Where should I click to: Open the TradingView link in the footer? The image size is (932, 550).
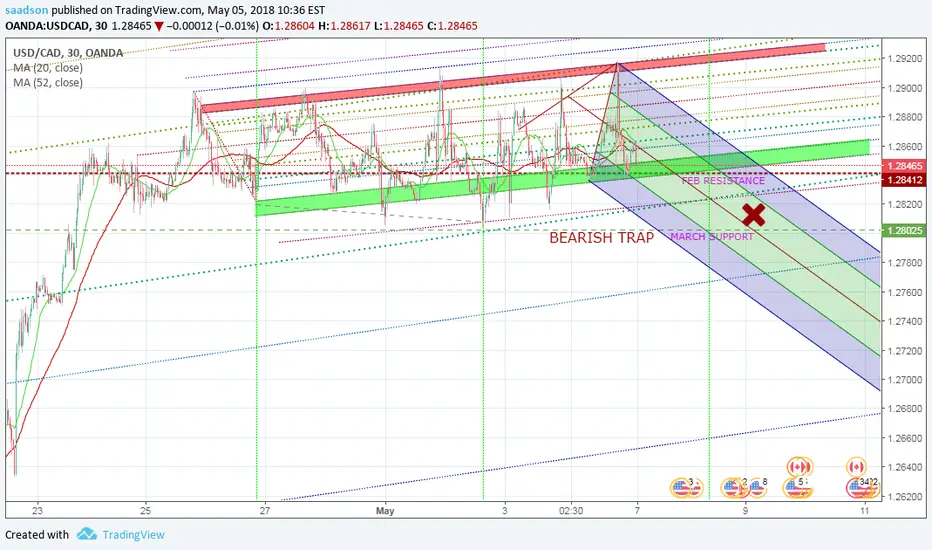[133, 535]
